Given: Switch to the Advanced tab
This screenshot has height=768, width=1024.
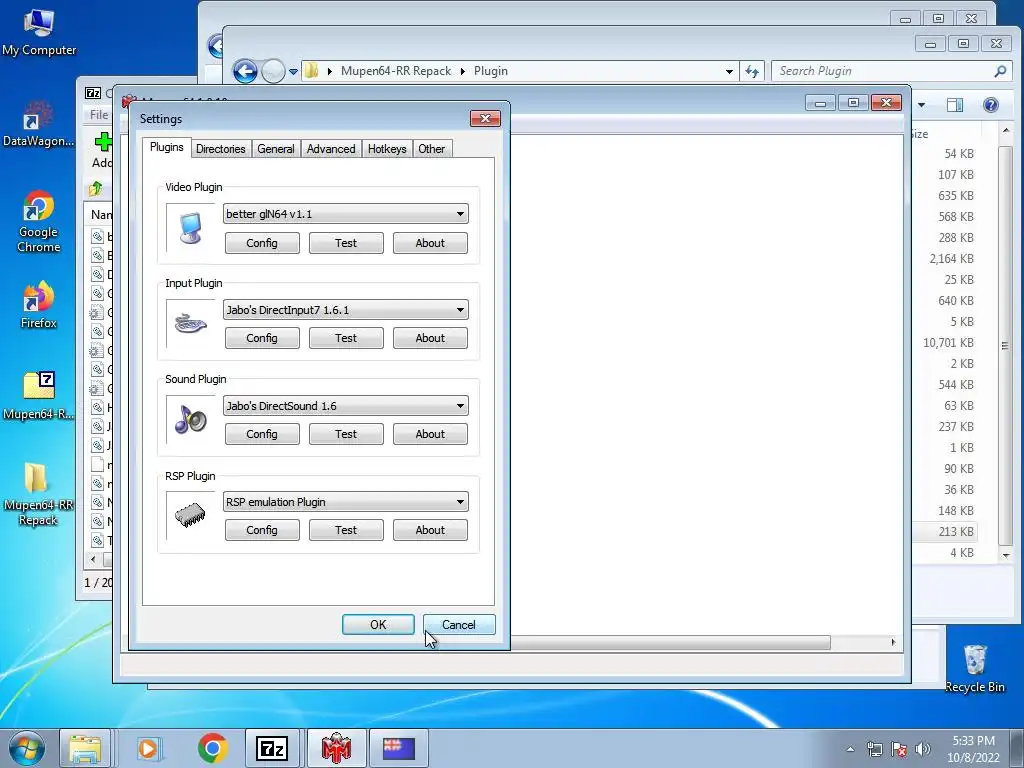Looking at the screenshot, I should point(331,149).
